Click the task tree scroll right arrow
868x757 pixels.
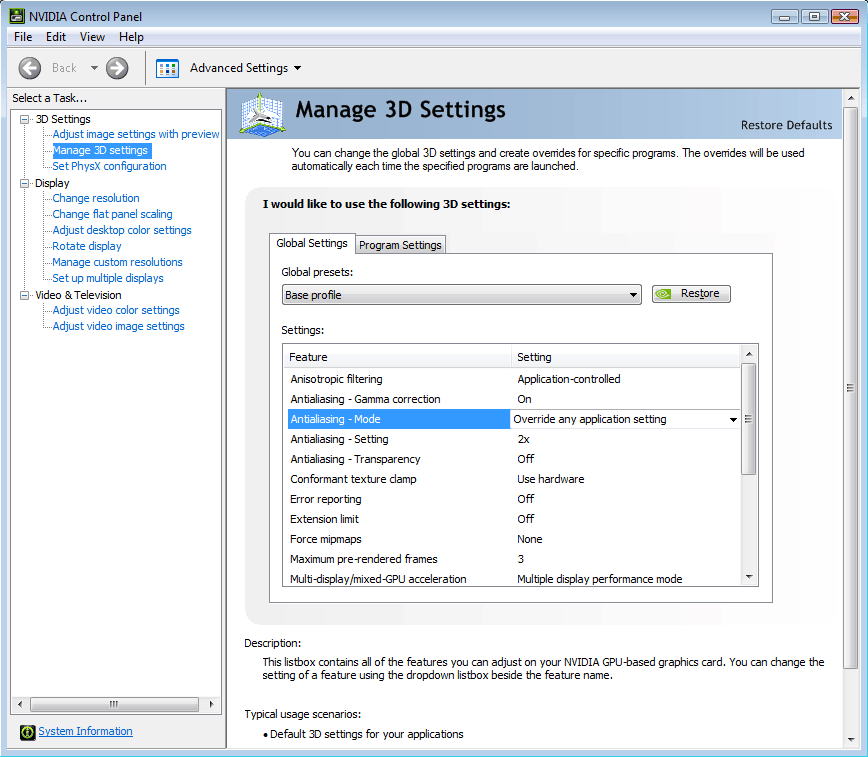point(211,704)
